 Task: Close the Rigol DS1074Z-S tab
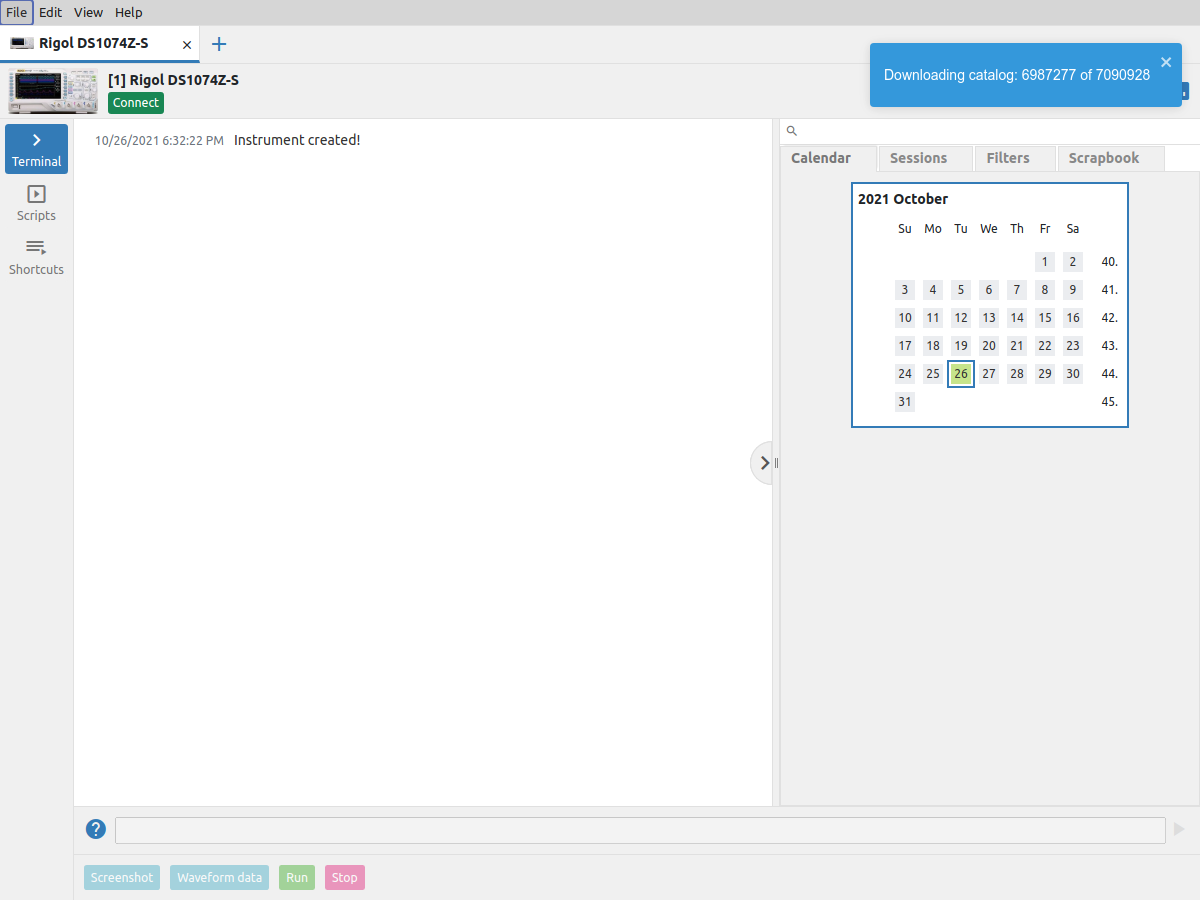click(x=187, y=45)
